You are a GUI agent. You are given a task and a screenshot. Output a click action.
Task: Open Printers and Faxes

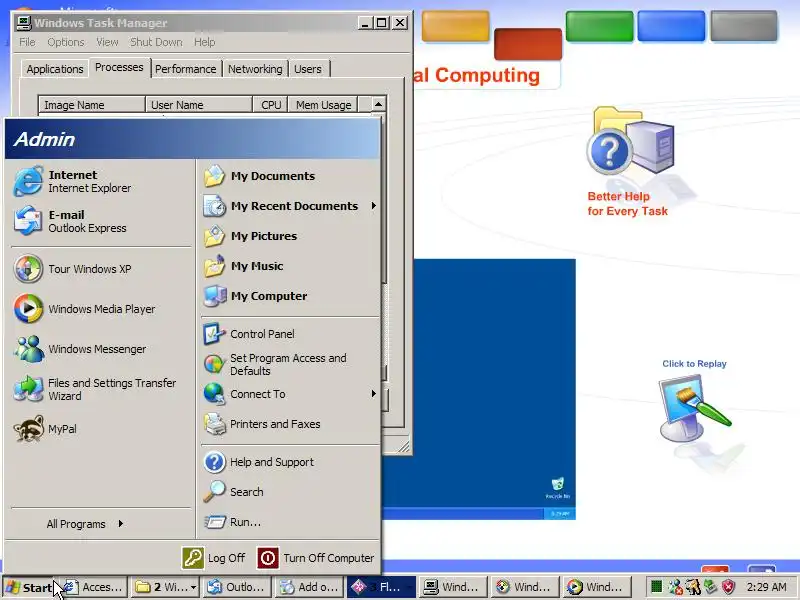click(x=289, y=424)
